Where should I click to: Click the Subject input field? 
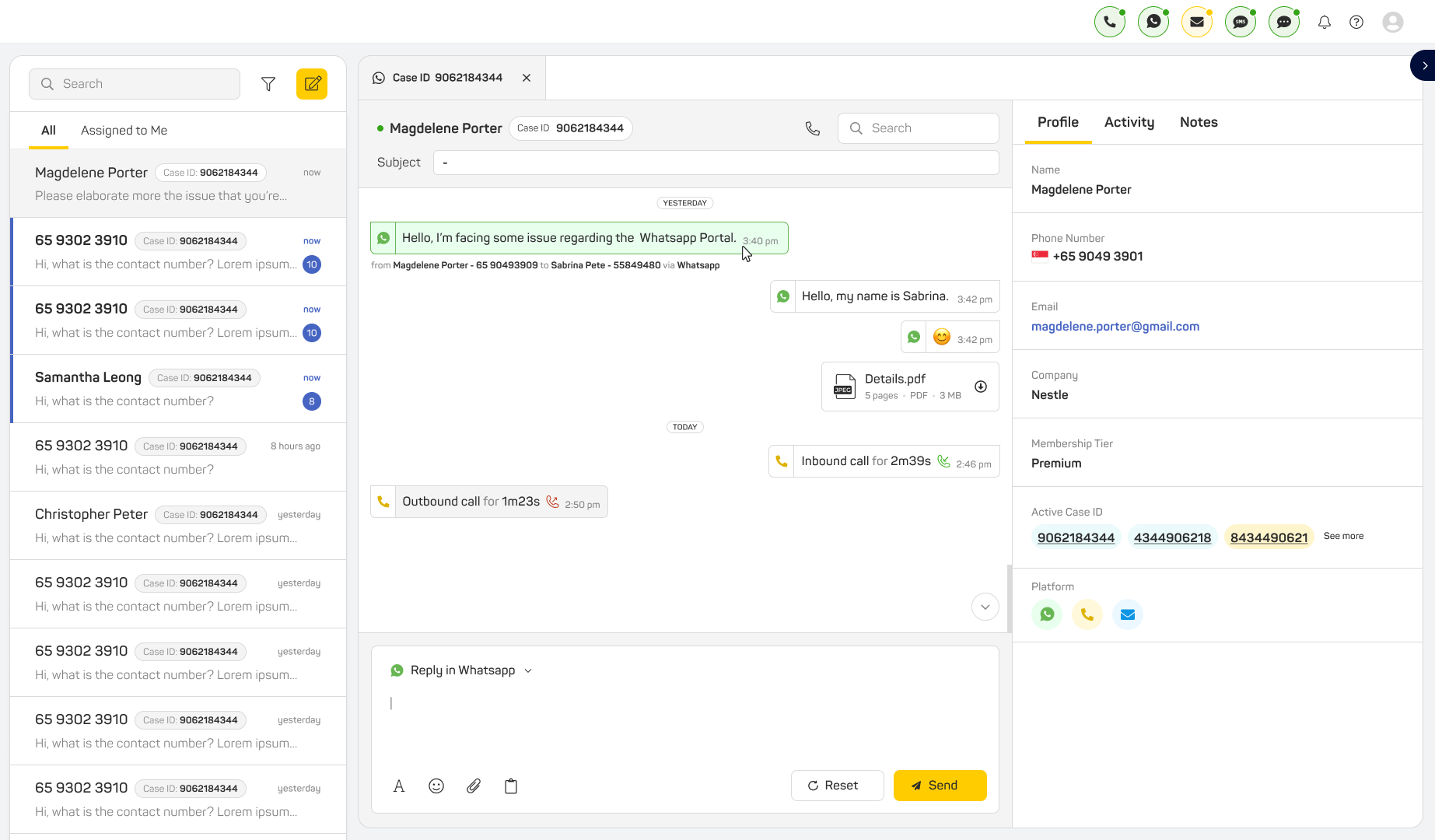(716, 163)
